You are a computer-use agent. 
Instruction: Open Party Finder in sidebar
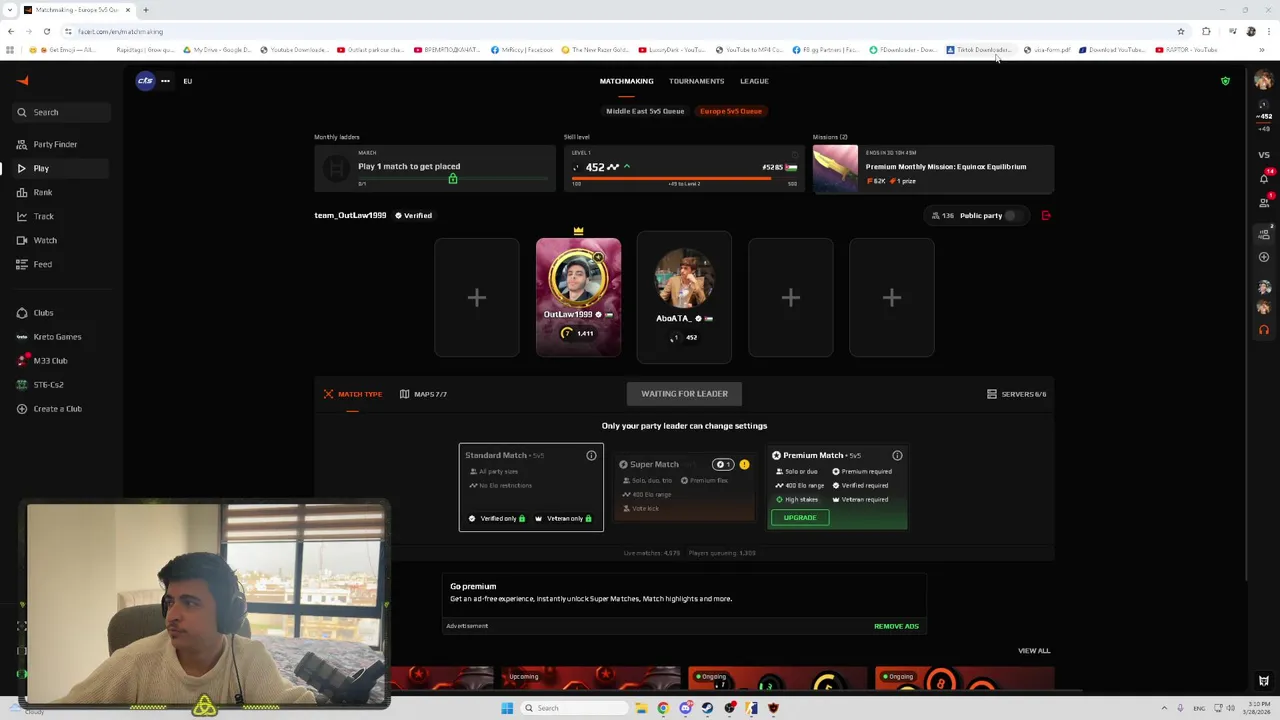pos(47,144)
